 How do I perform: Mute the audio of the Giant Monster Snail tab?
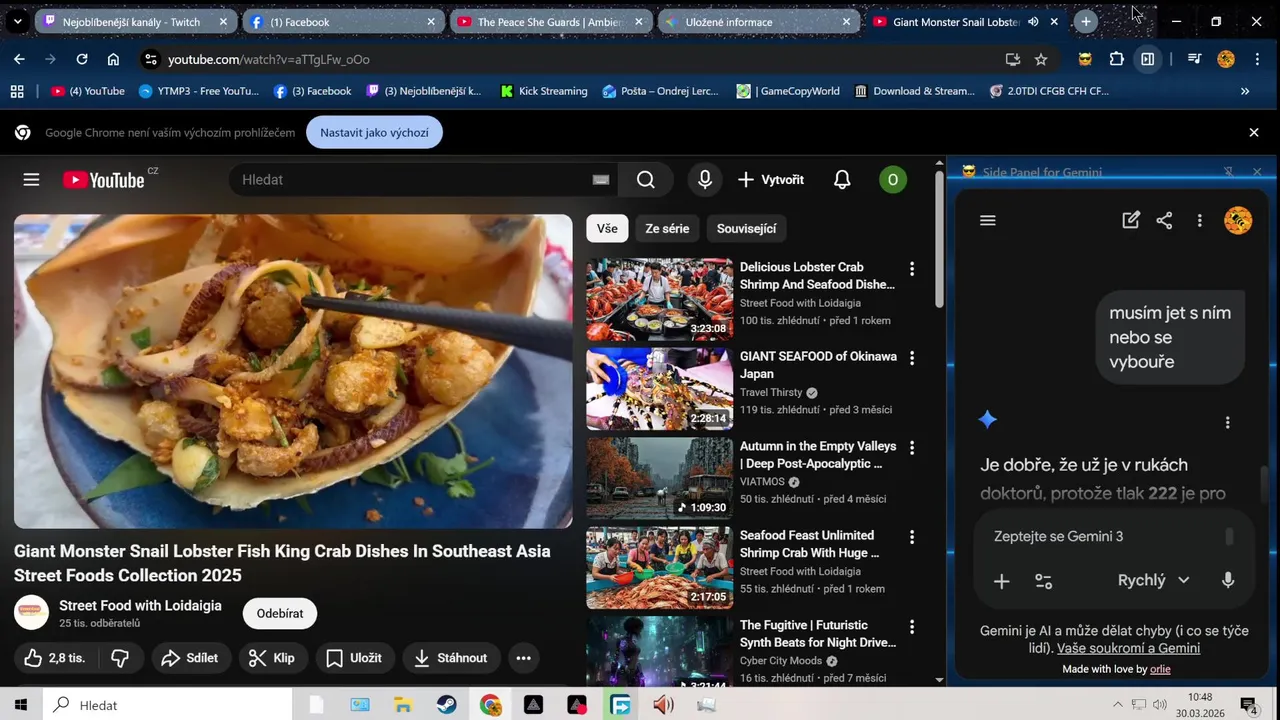(x=1033, y=21)
